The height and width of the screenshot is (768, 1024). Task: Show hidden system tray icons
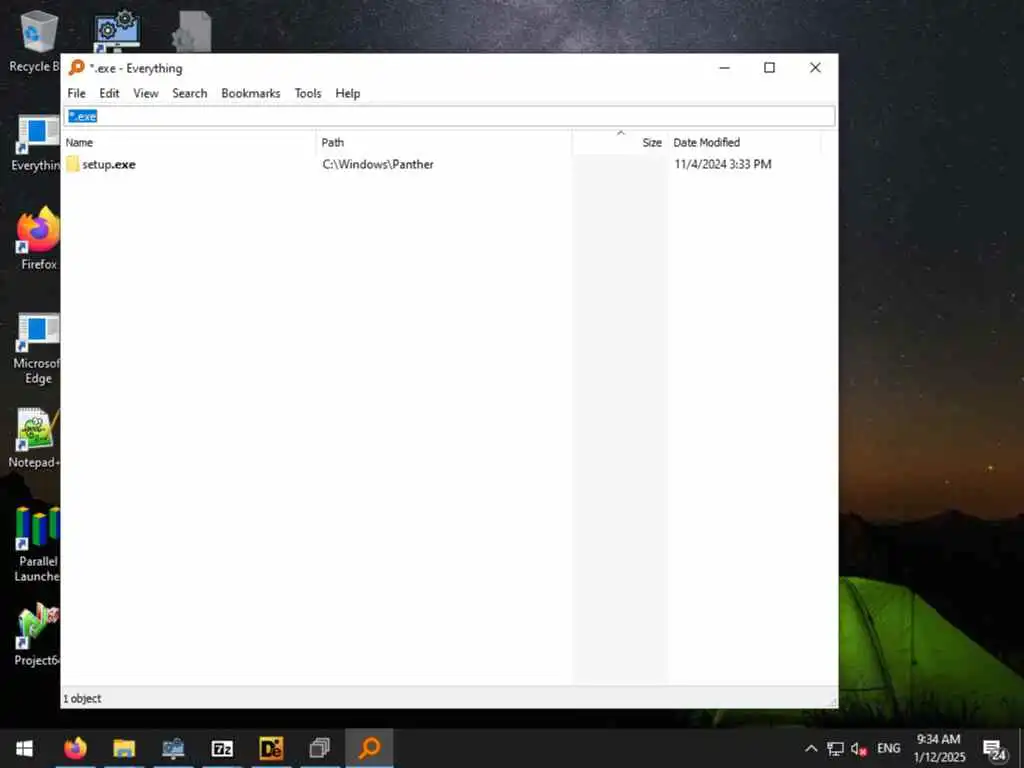(811, 748)
